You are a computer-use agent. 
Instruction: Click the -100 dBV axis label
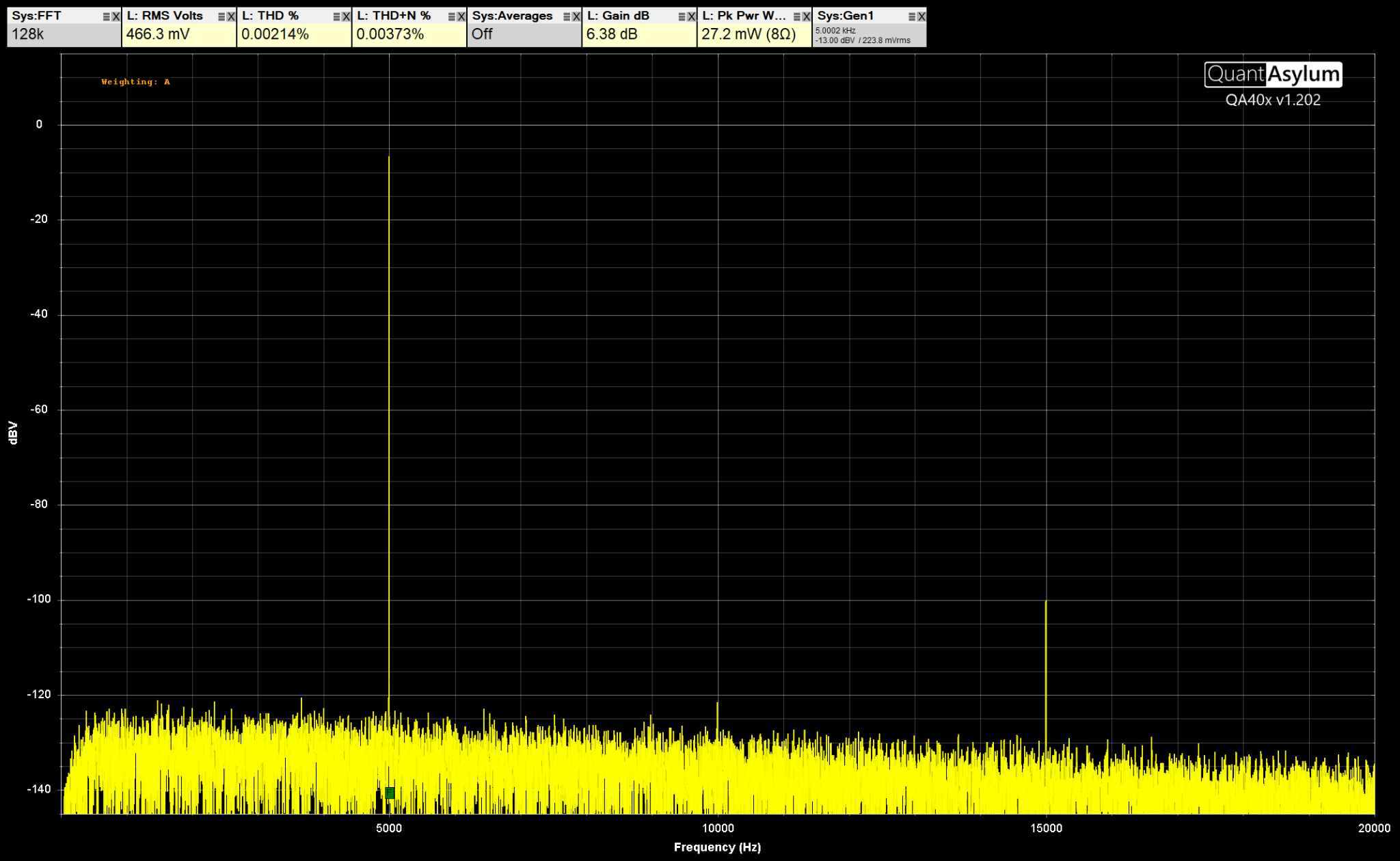point(39,599)
